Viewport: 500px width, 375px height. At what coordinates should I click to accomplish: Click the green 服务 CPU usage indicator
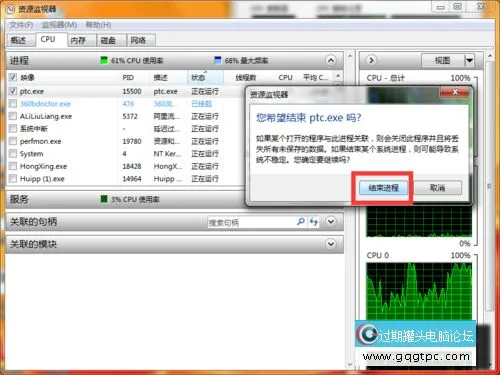[104, 199]
